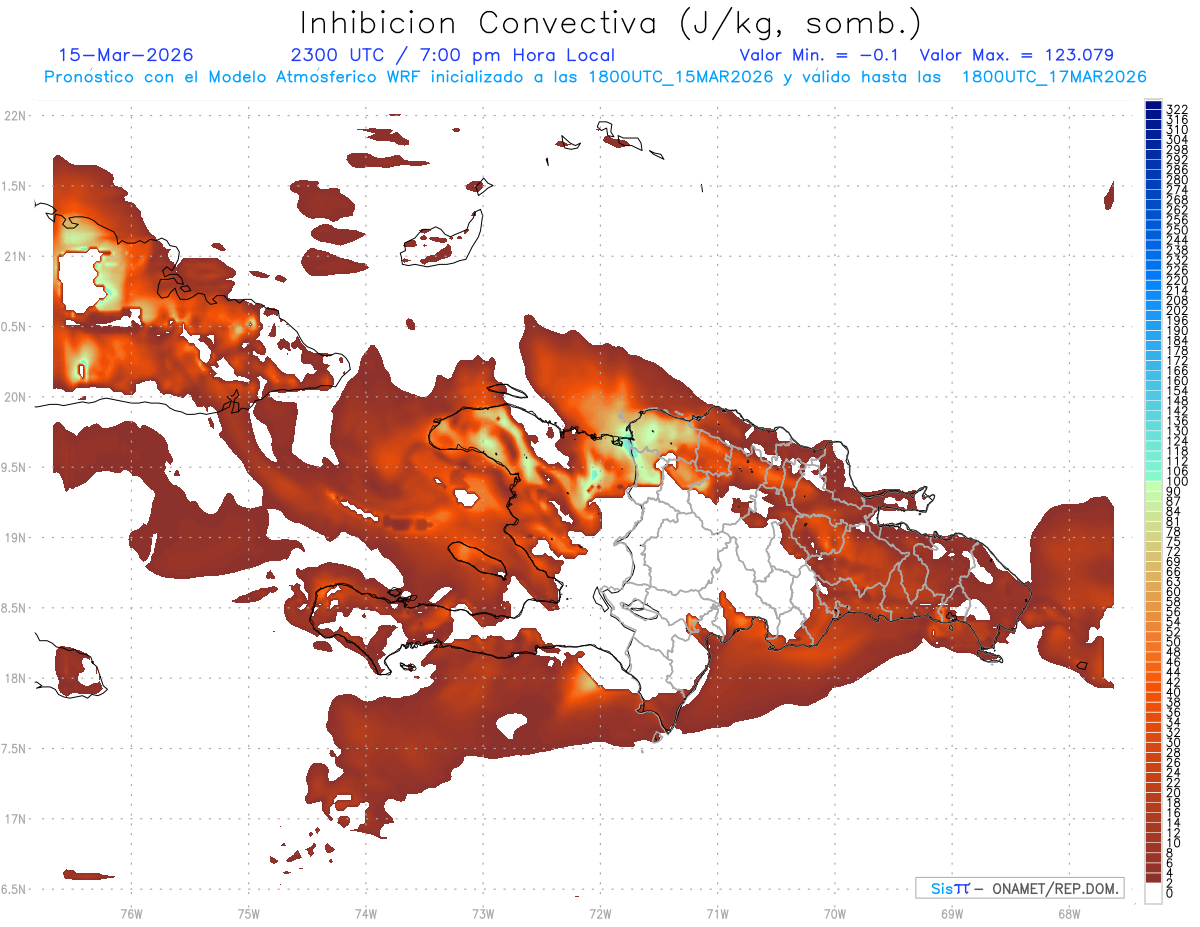Image resolution: width=1200 pixels, height=927 pixels.
Task: Click the latitude label '8.5N'
Action: (15, 608)
